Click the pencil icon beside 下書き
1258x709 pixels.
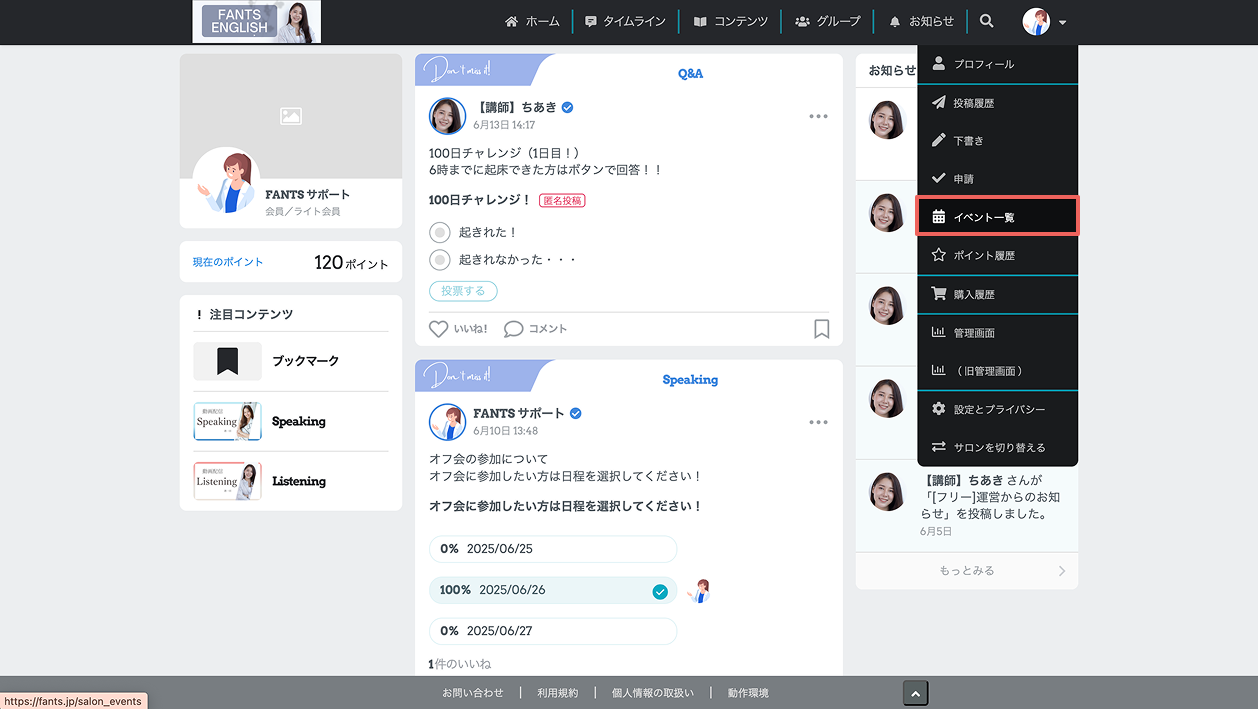(x=938, y=141)
